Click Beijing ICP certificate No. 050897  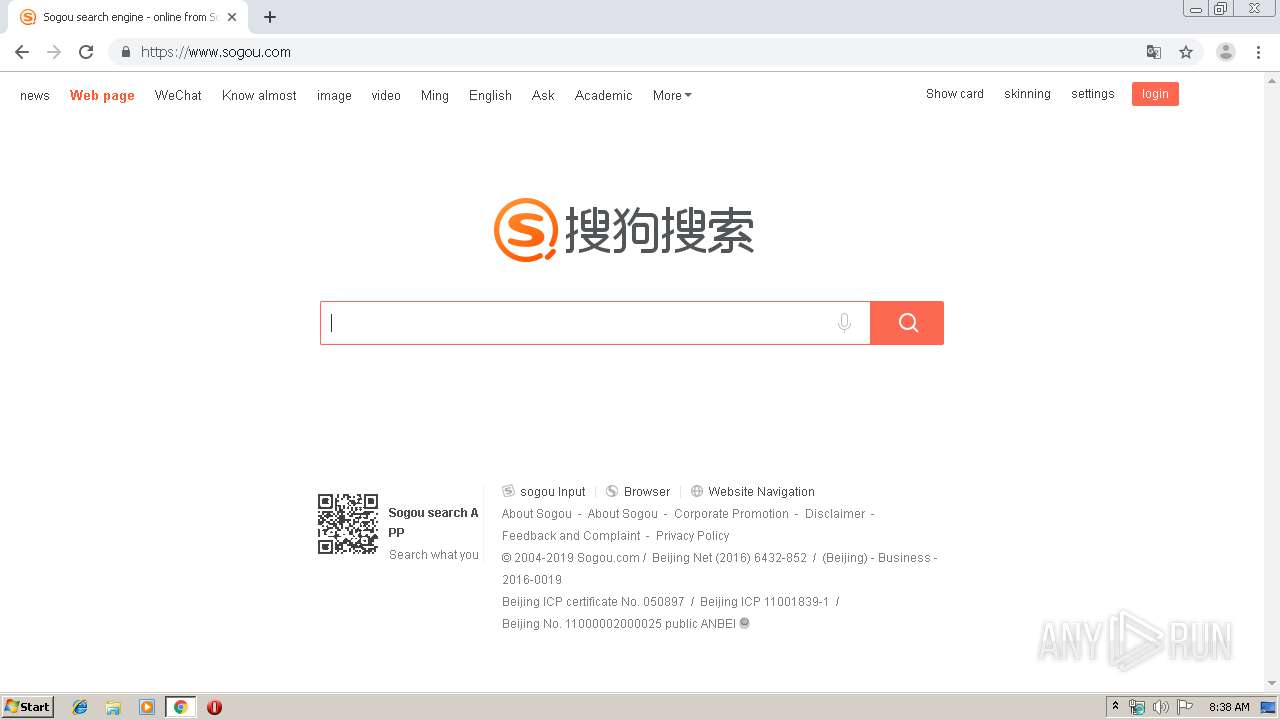[x=593, y=602]
